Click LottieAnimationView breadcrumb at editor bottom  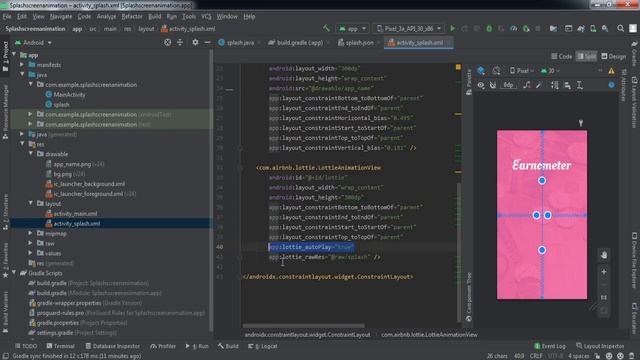(x=429, y=335)
